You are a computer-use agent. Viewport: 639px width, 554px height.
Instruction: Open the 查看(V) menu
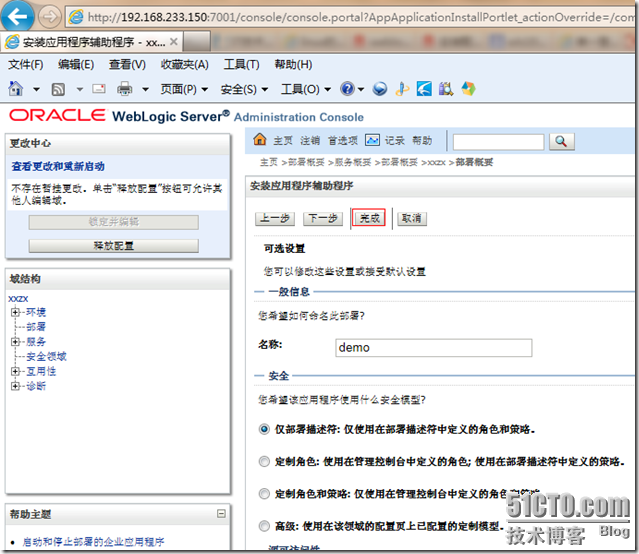point(127,64)
